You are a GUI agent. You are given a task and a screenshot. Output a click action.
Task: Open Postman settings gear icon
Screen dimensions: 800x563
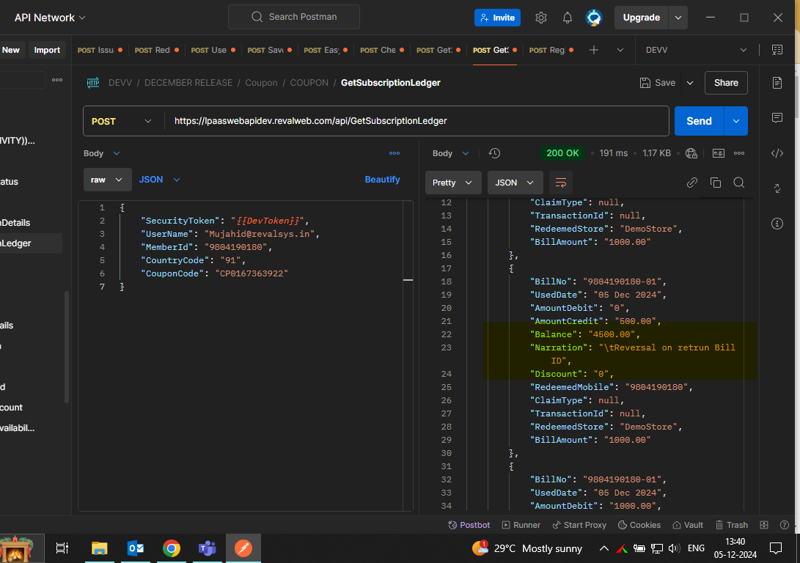(541, 18)
